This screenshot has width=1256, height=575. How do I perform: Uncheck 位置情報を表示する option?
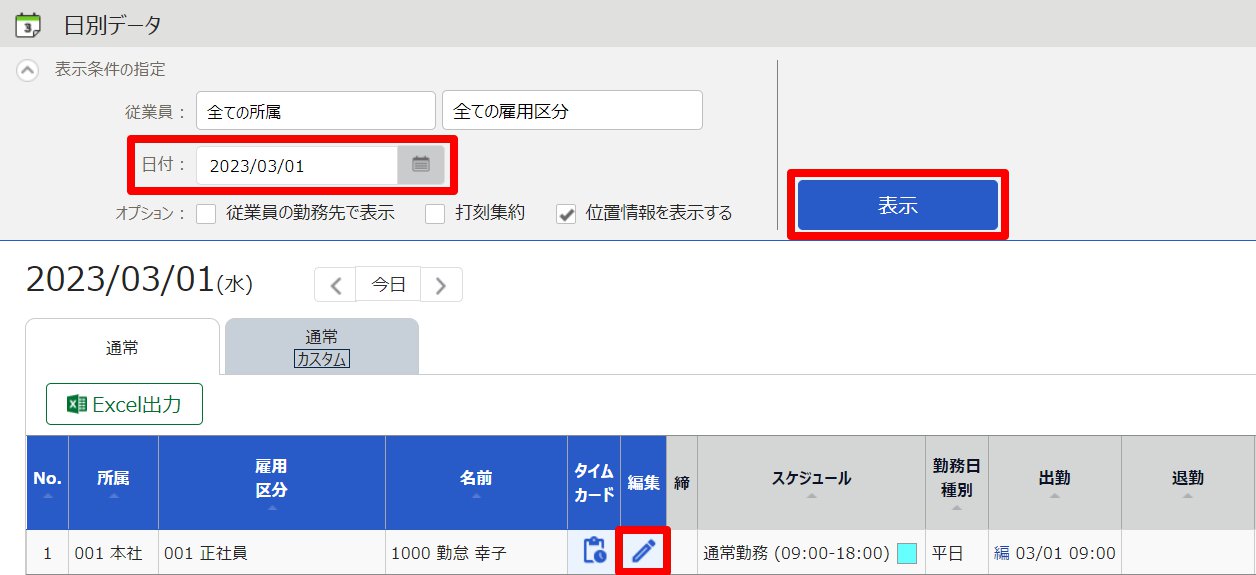point(566,213)
